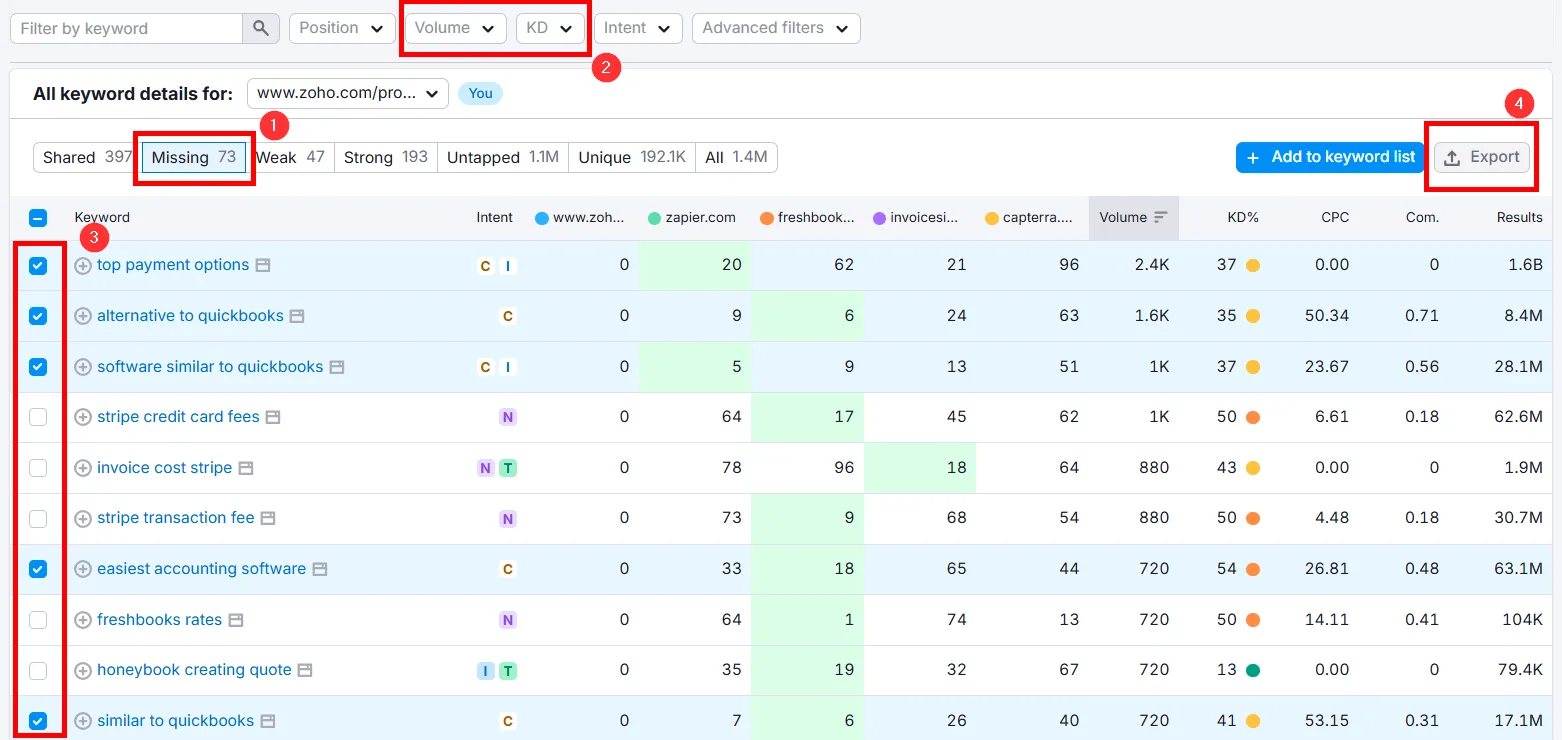Click the Add to keyword list button
Viewport: 1562px width, 740px height.
point(1331,157)
